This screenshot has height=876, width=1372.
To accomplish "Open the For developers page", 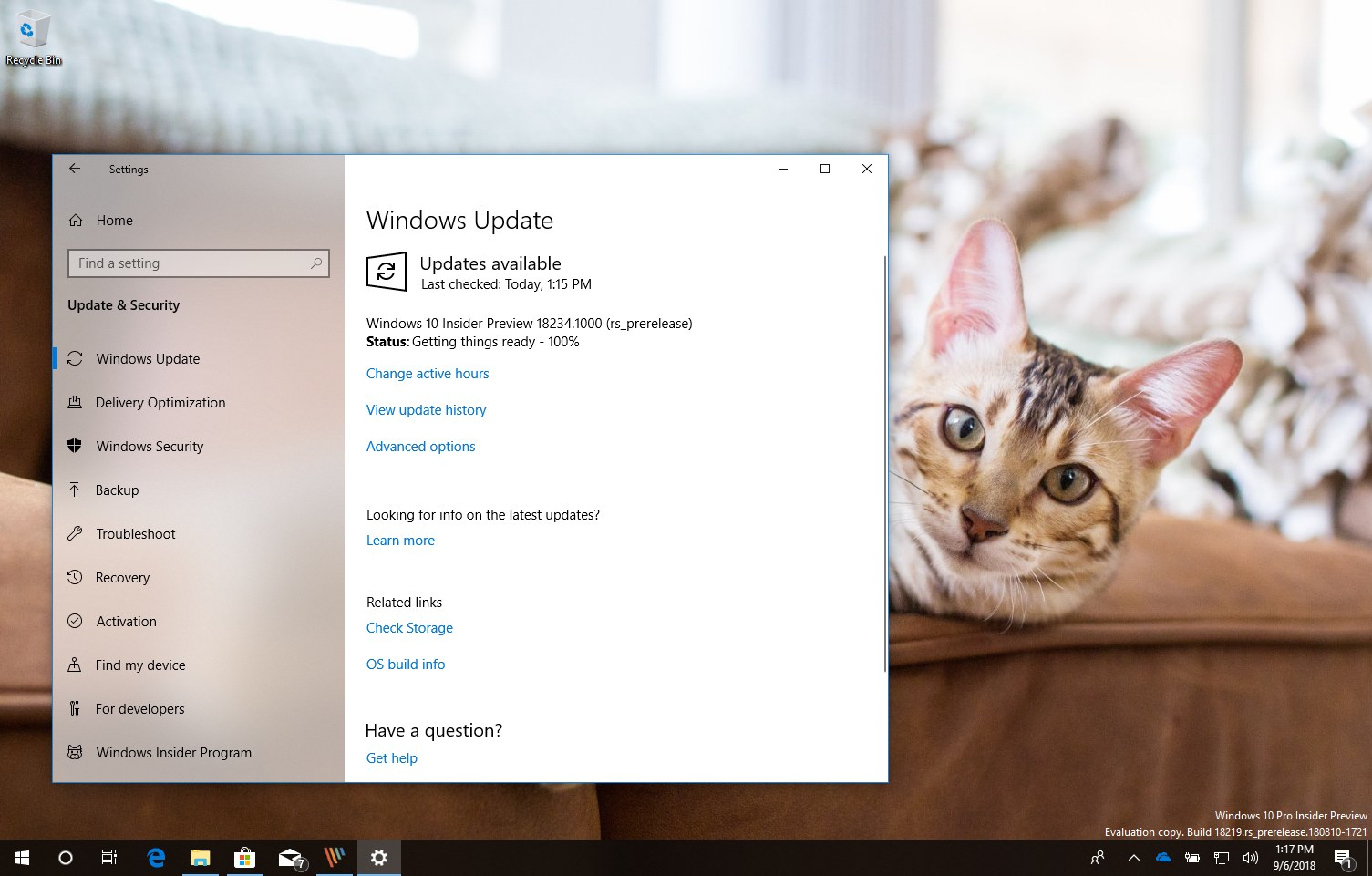I will (x=199, y=709).
